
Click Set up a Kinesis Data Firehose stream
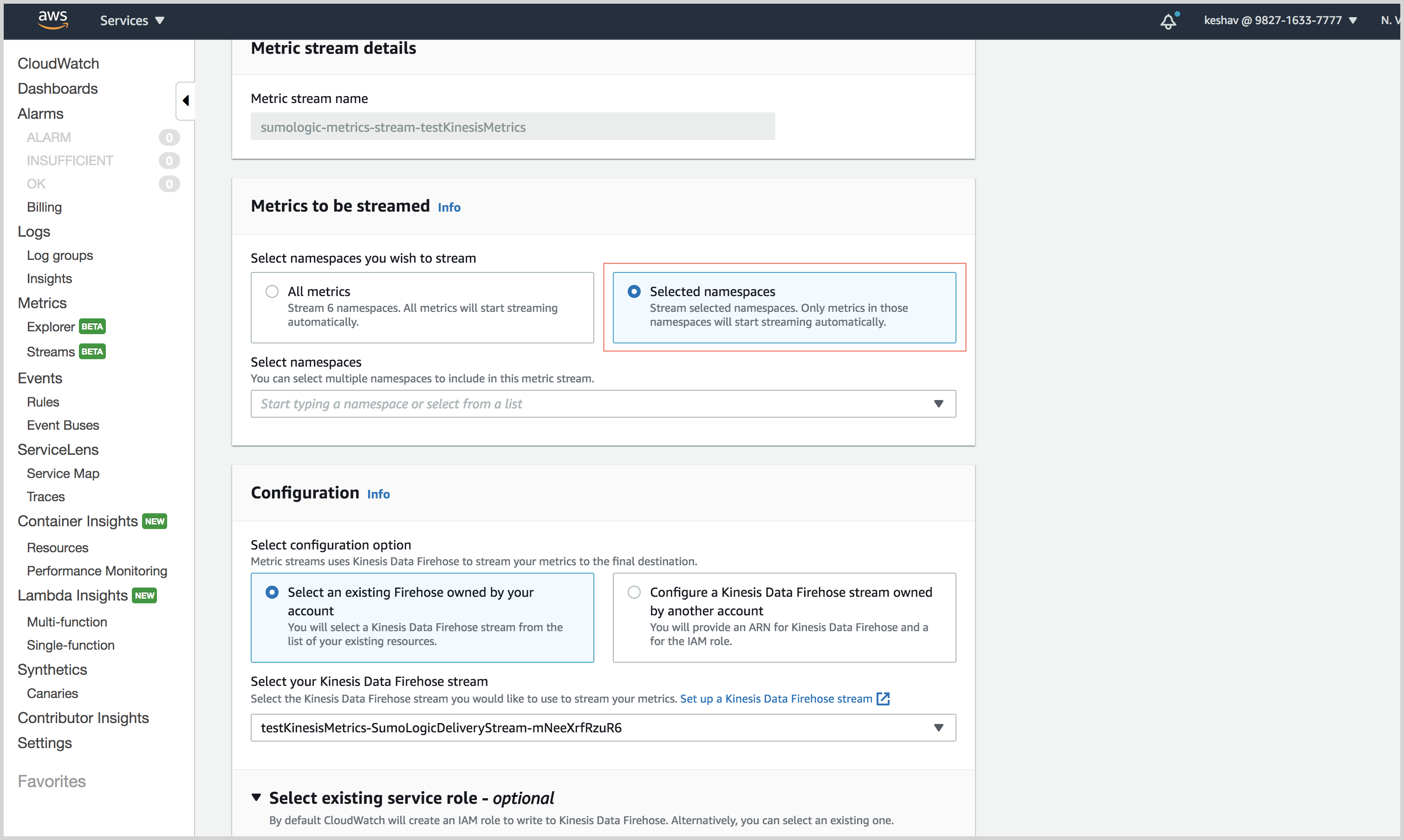[x=776, y=698]
